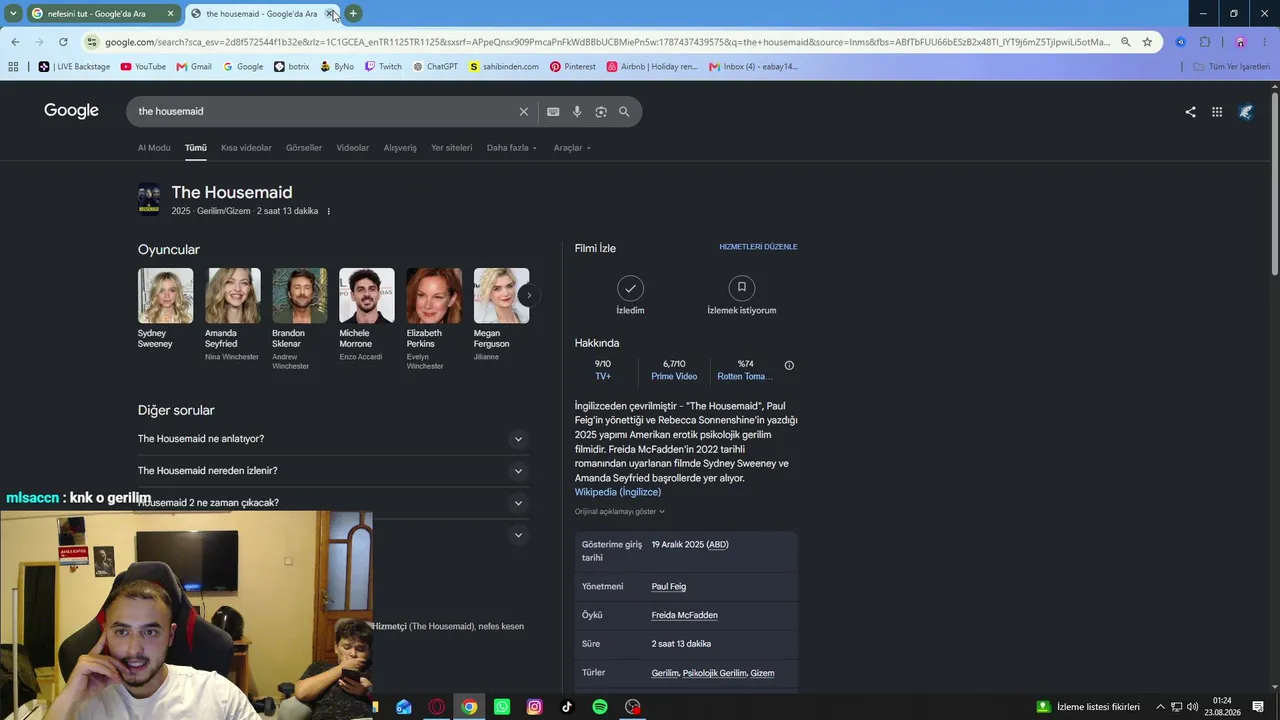Launch Spotify from the taskbar
The width and height of the screenshot is (1280, 720).
click(600, 707)
